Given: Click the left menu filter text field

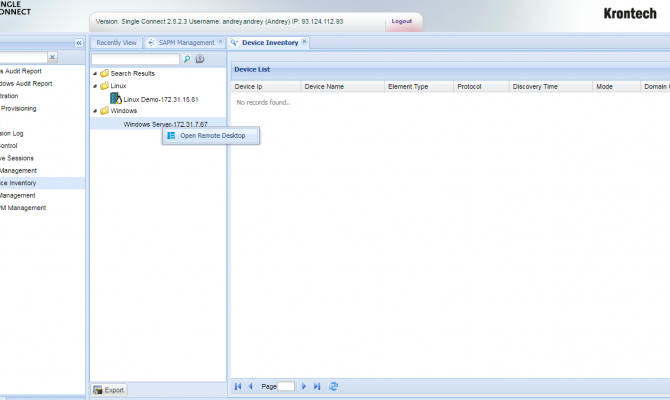Looking at the screenshot, I should coord(23,57).
